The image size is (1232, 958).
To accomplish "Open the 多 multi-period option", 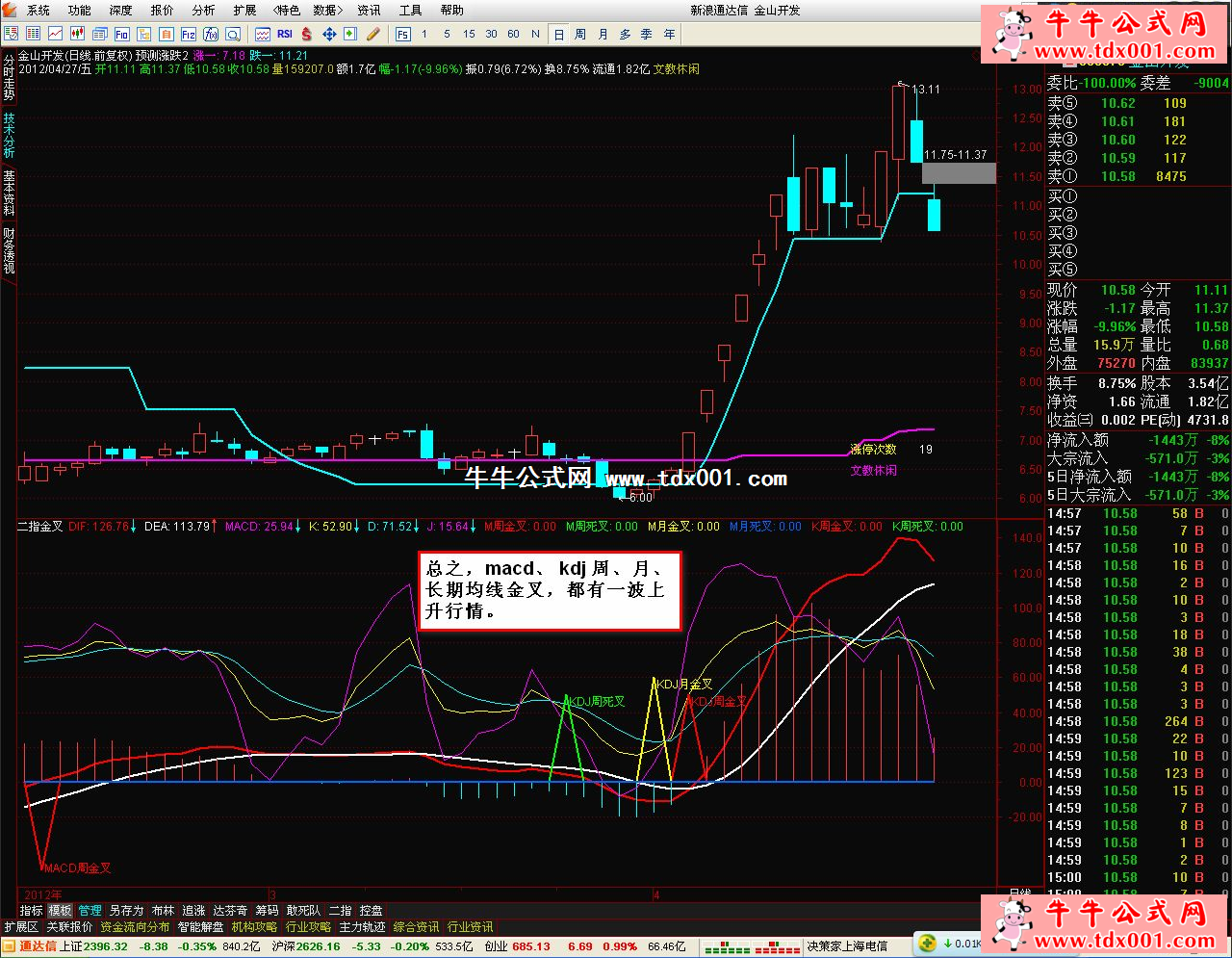I will click(625, 34).
